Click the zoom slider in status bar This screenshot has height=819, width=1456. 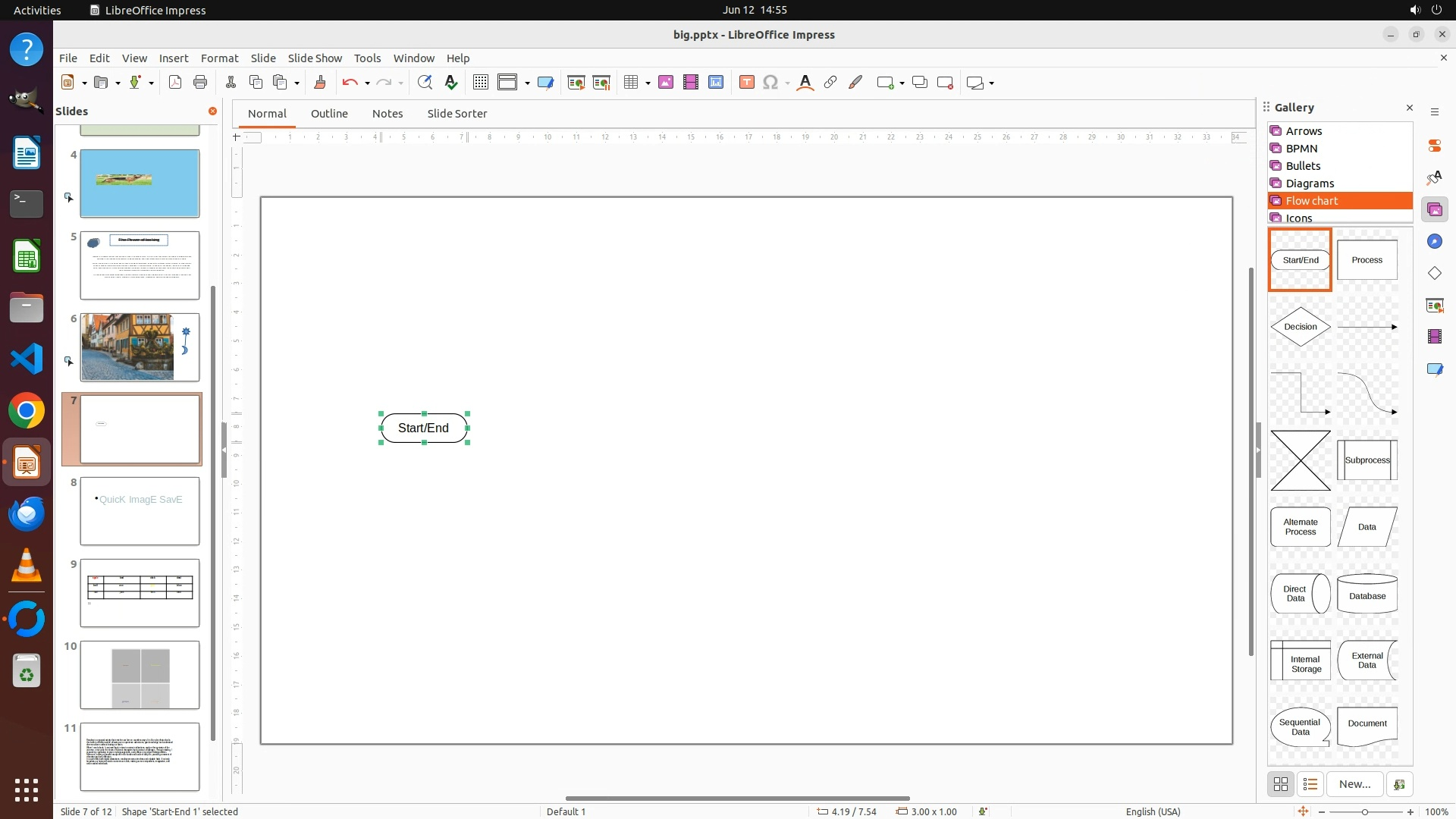coord(1365,811)
